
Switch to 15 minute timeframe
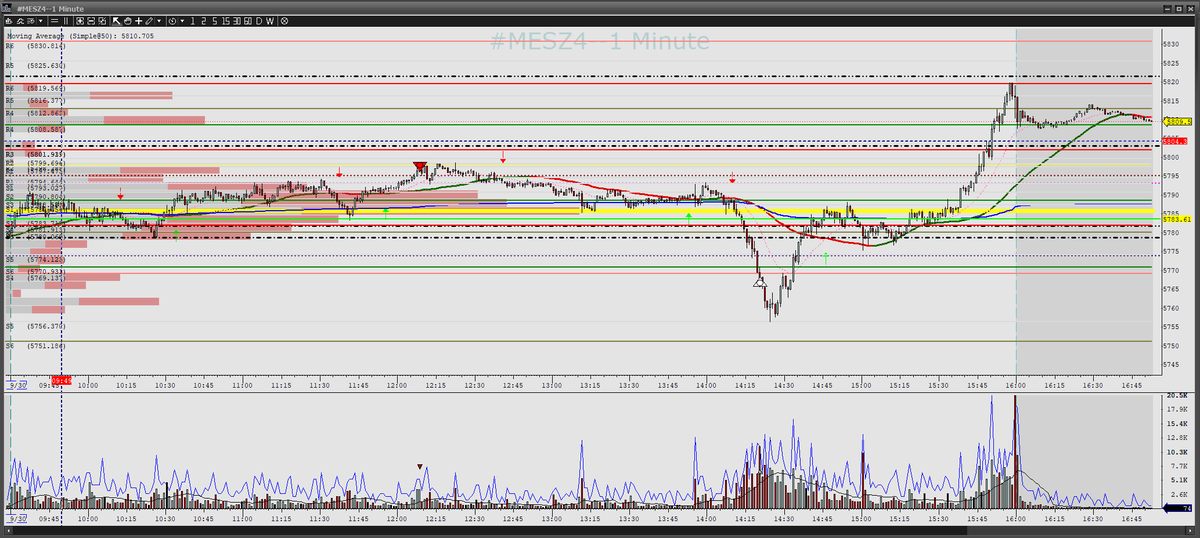(x=226, y=21)
